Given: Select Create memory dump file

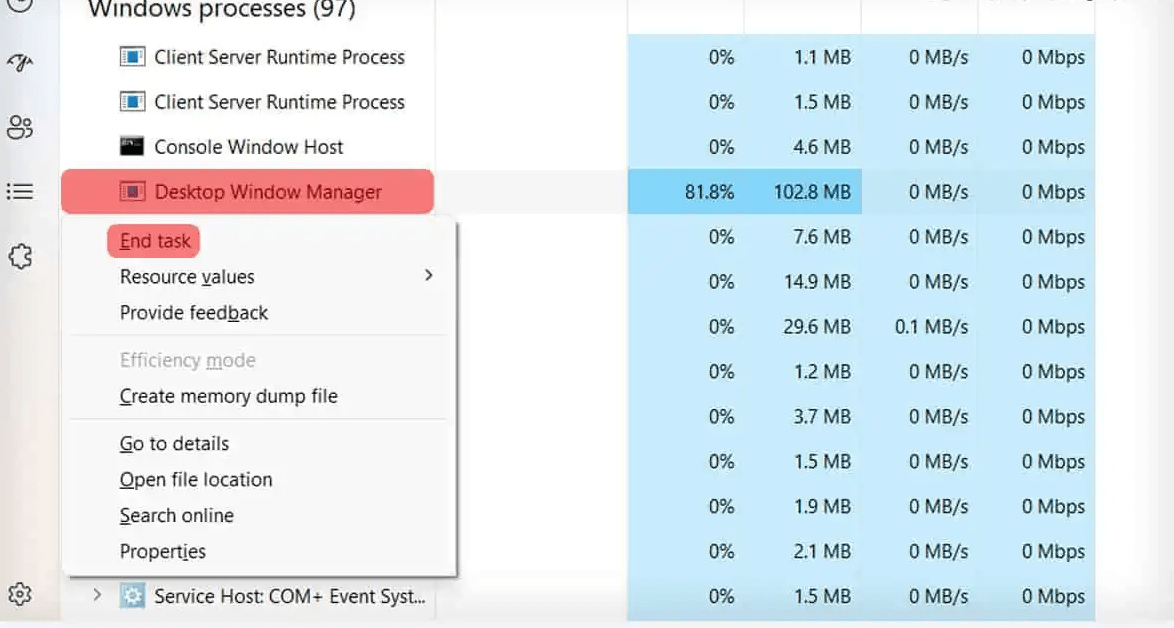Looking at the screenshot, I should [x=230, y=396].
